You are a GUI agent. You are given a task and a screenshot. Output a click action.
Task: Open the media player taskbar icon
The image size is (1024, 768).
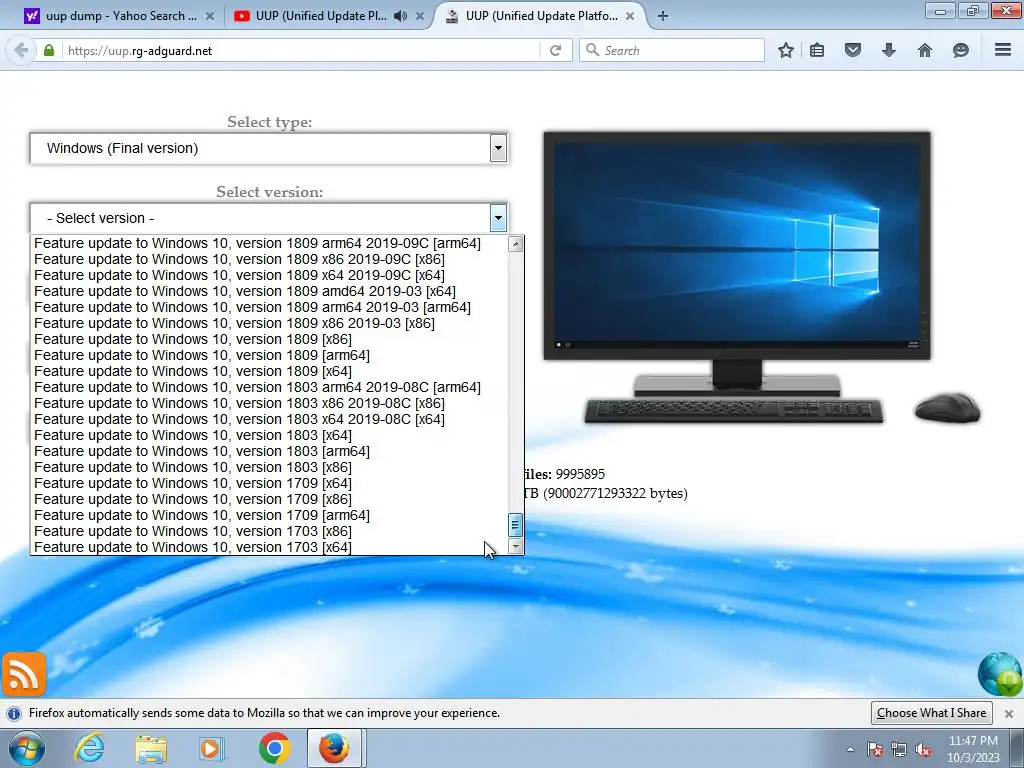[x=212, y=748]
